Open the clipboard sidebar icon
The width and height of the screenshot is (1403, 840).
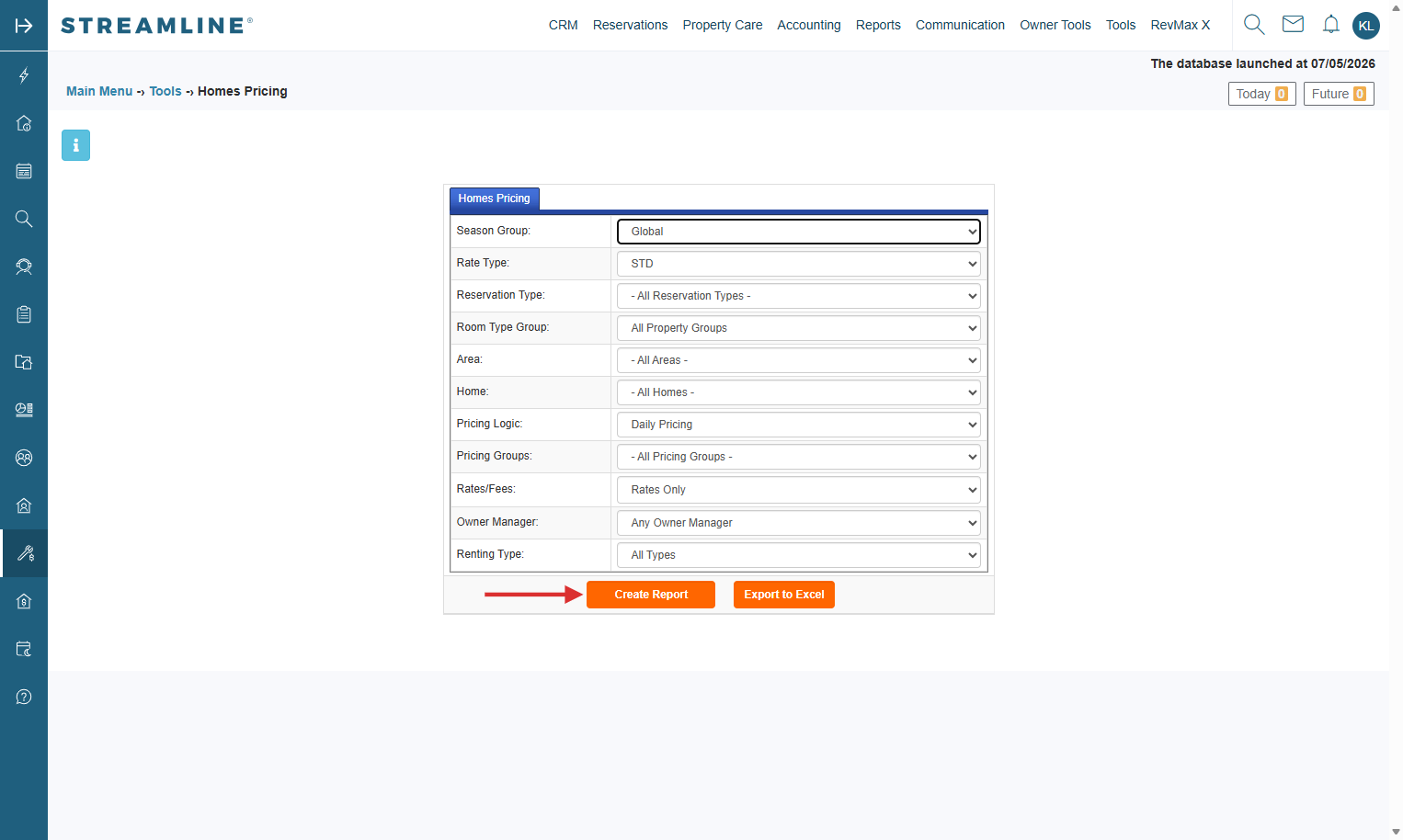(x=24, y=314)
